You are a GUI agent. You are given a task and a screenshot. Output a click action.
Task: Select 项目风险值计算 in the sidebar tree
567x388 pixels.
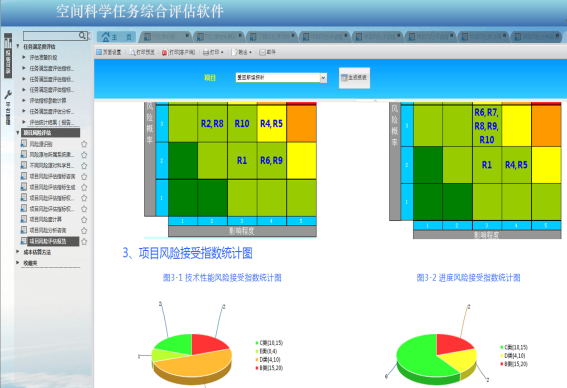pos(46,219)
